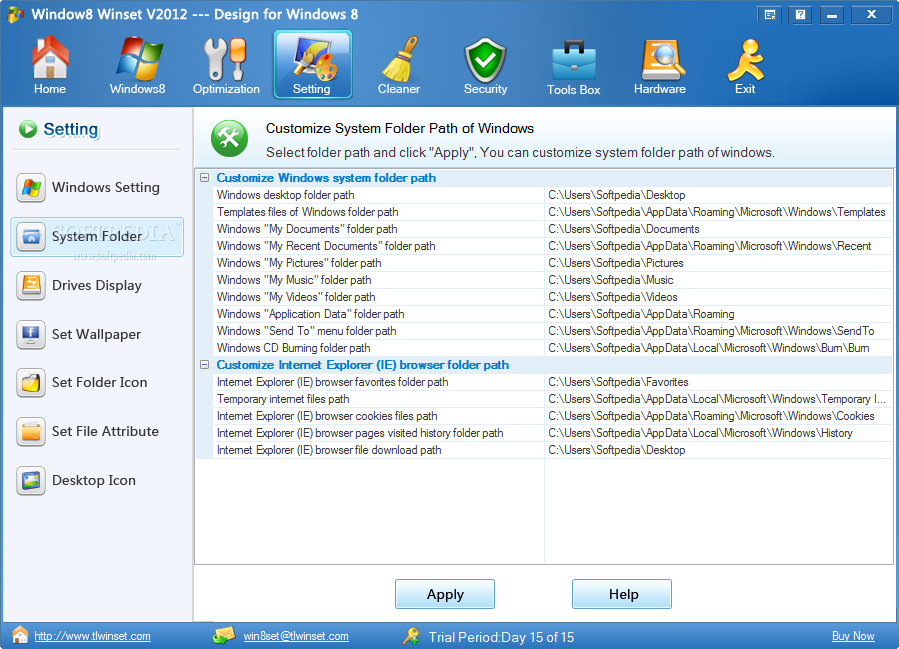Click the email envelope icon in status bar
This screenshot has height=649, width=899.
click(224, 635)
